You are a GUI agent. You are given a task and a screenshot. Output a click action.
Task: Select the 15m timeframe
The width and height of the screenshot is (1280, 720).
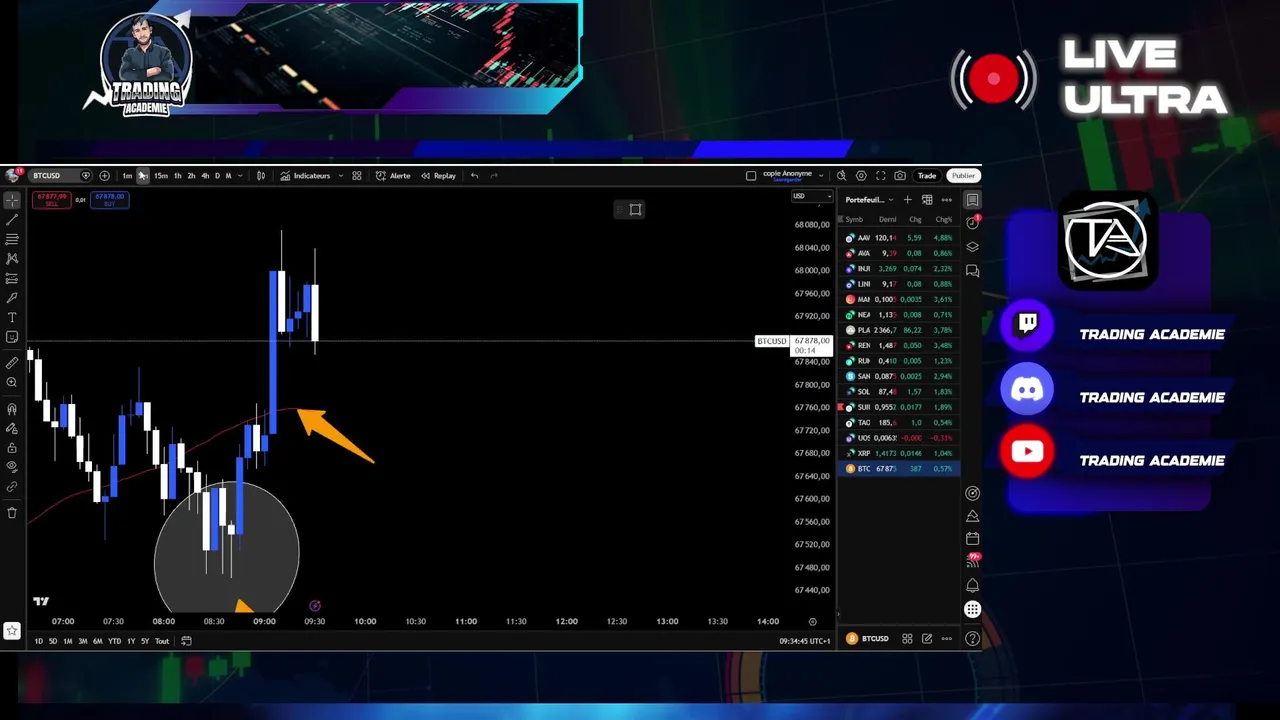(x=161, y=176)
